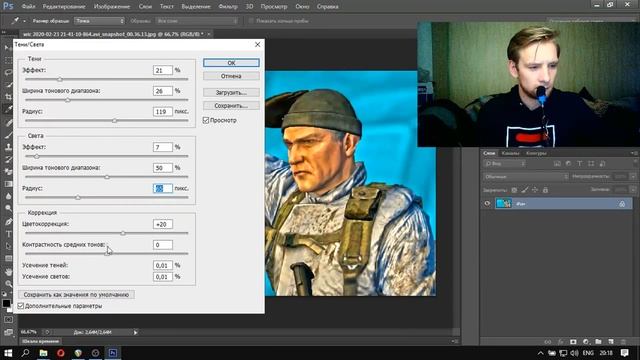Screen dimensions: 640x360
Task: Click the Link layers icon
Action: pyautogui.click(x=548, y=342)
